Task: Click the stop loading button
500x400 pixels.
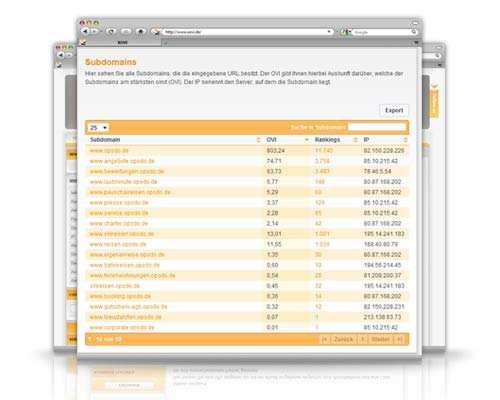Action: 126,31
